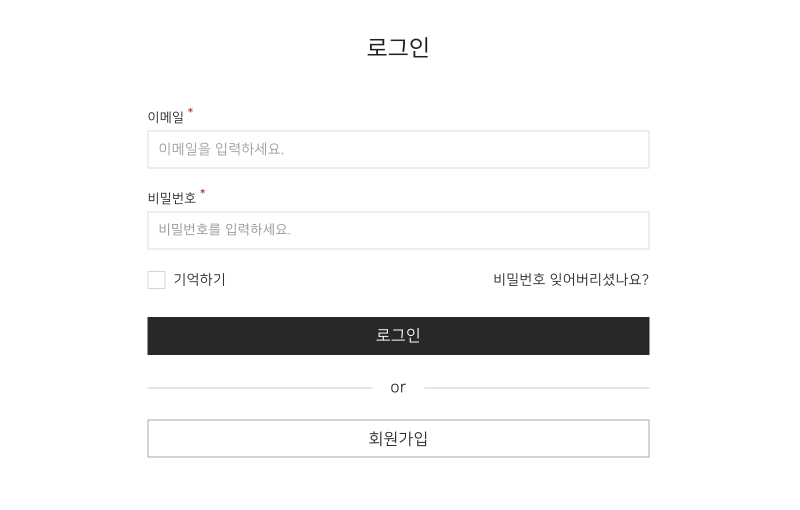Click the 회원가입 button
Viewport: 800px width, 510px height.
pos(398,438)
